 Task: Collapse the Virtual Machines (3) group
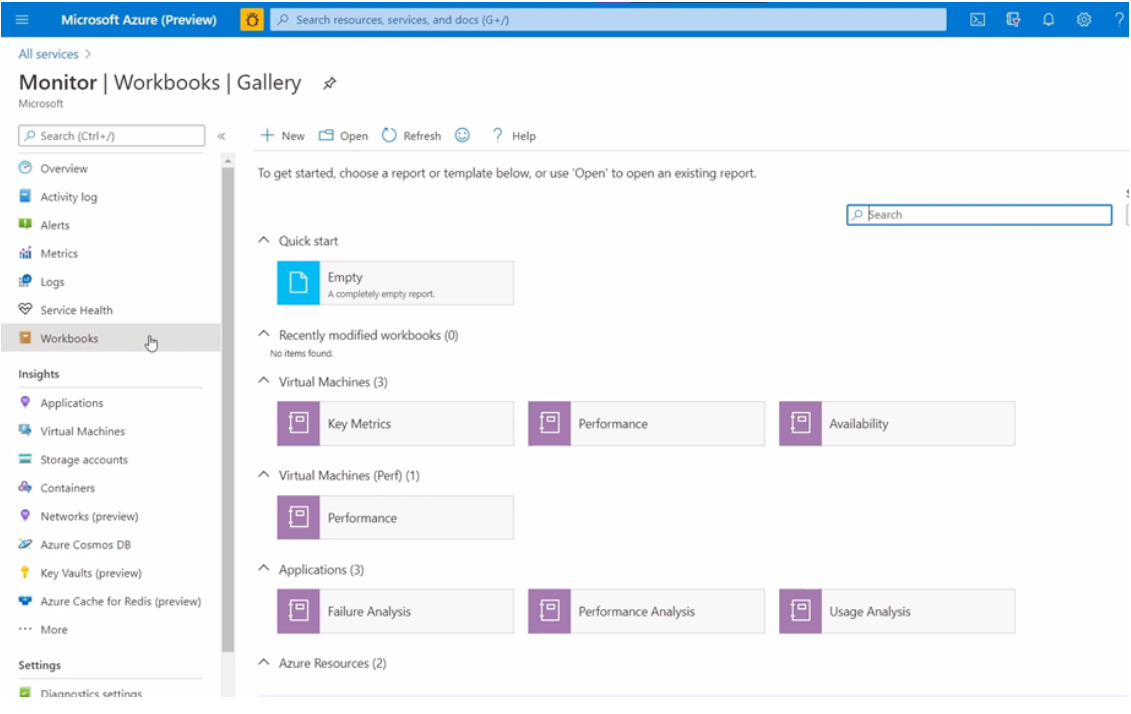(x=264, y=381)
